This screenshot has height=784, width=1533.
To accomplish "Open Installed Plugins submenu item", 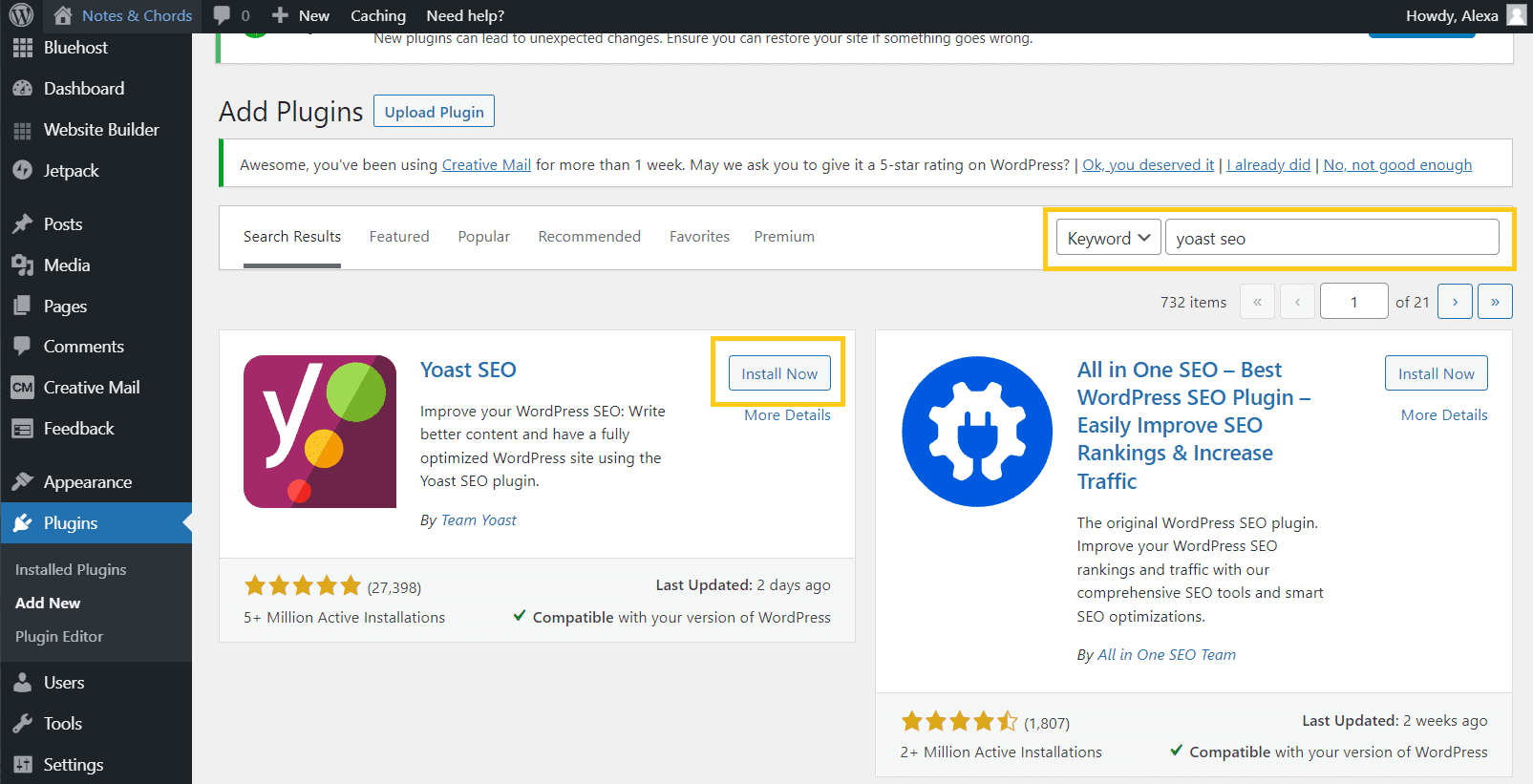I will tap(71, 570).
